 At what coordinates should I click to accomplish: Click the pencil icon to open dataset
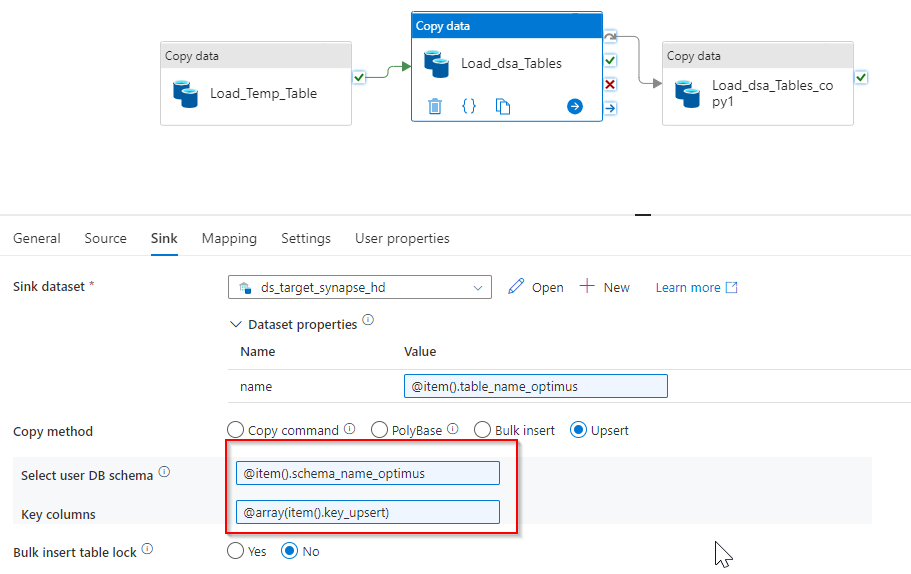[515, 286]
